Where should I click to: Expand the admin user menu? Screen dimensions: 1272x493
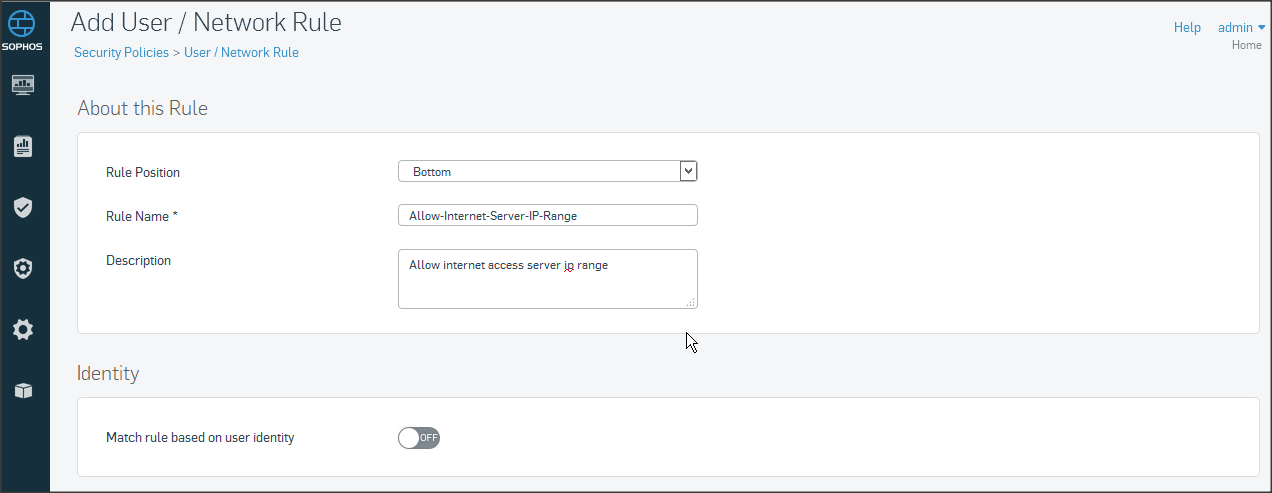(x=1241, y=27)
